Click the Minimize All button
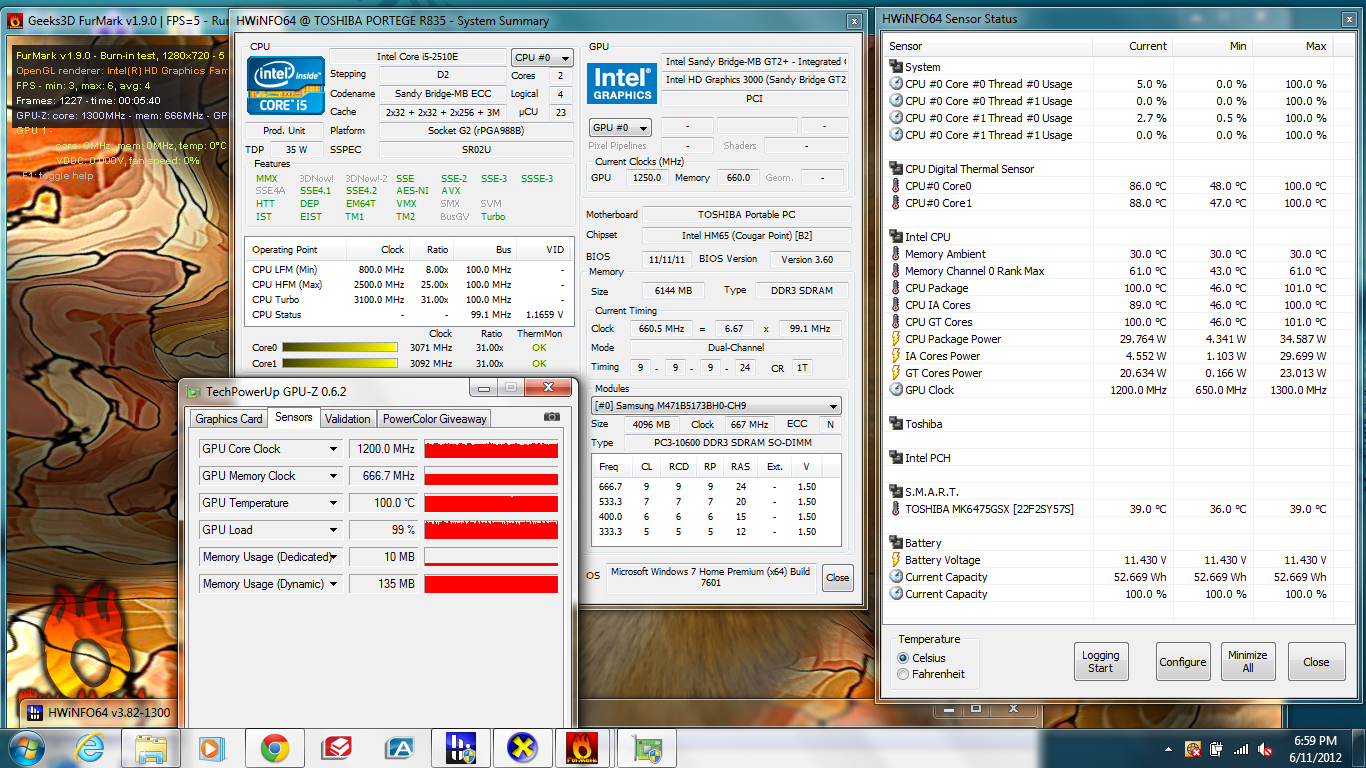 coord(1247,662)
